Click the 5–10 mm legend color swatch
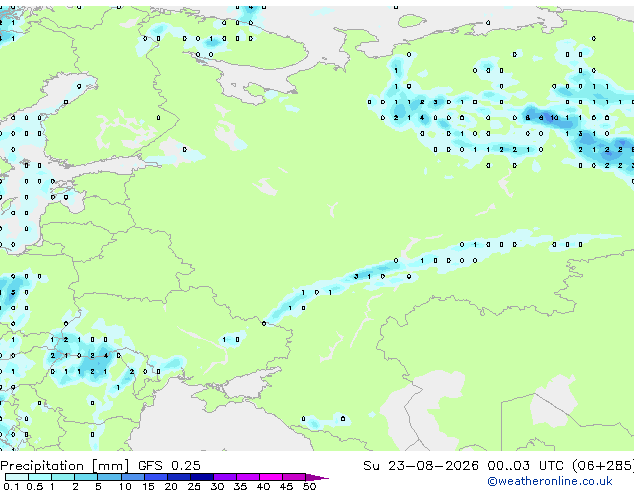Screen dimensions: 634x490 109,477
